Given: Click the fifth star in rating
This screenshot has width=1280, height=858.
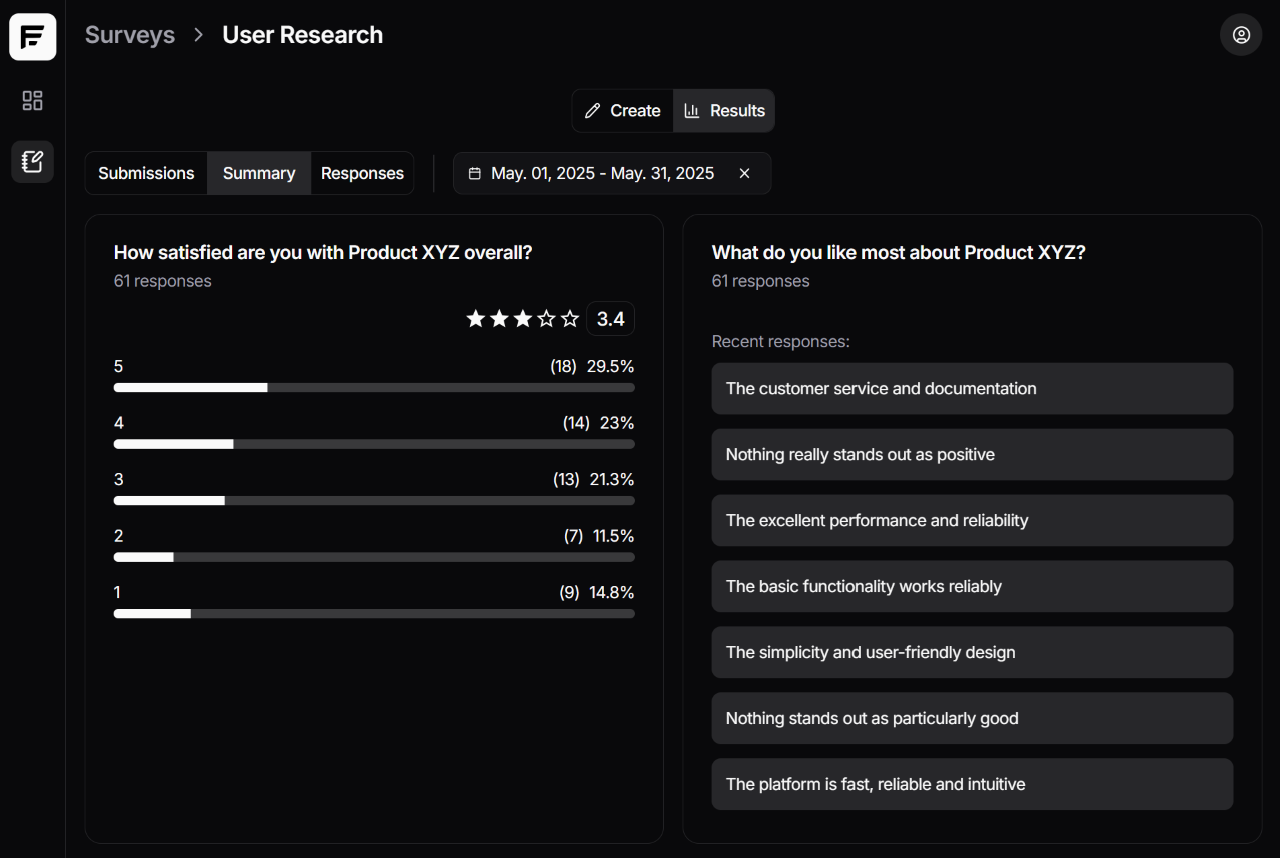Looking at the screenshot, I should tap(570, 319).
